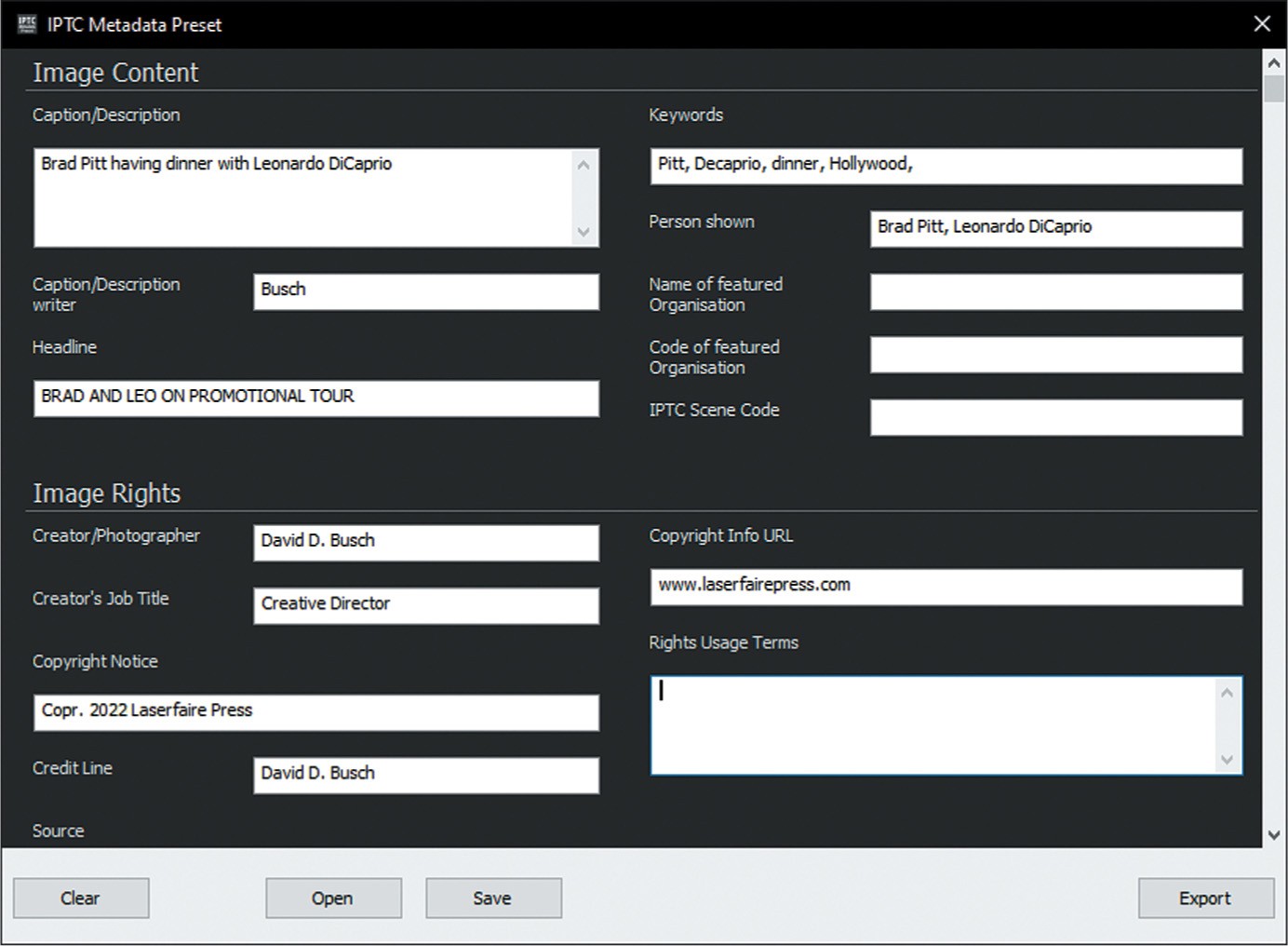This screenshot has width=1288, height=946.
Task: Click the Source label
Action: [x=58, y=831]
